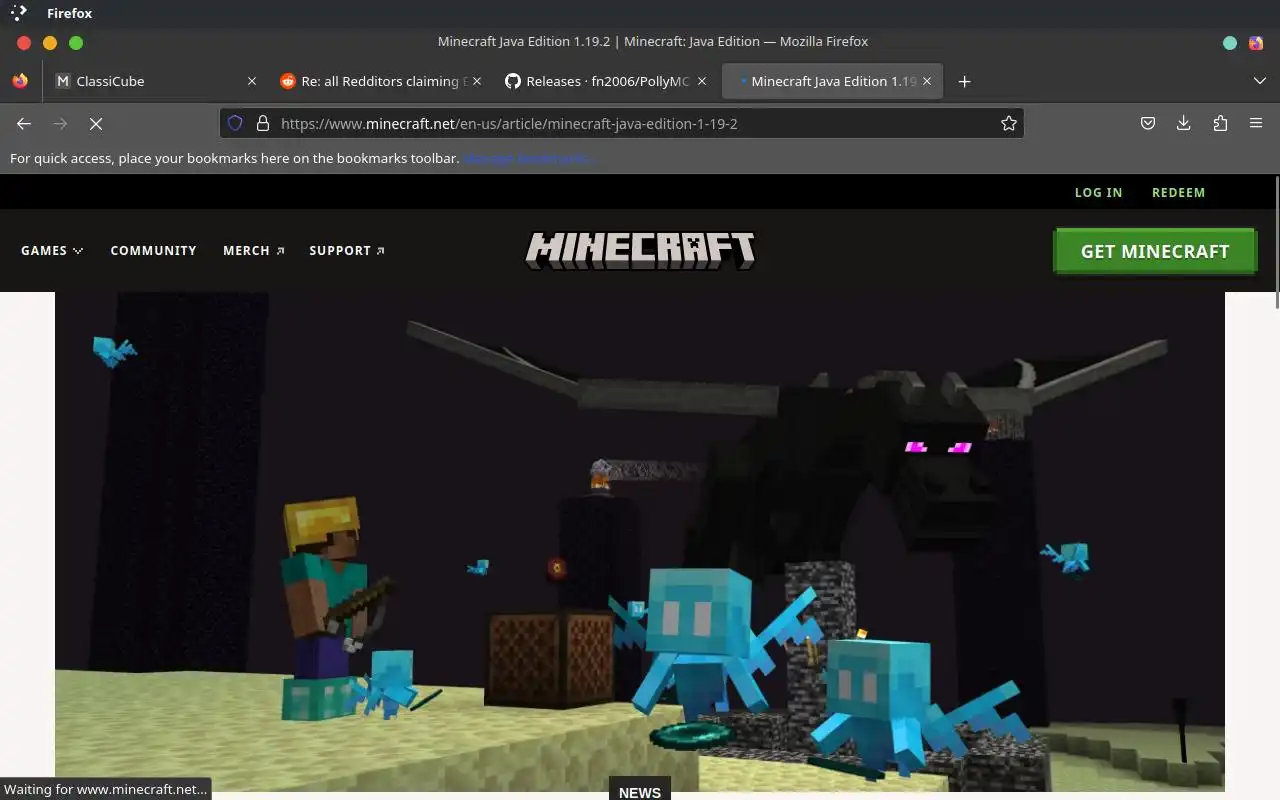Open the SUPPORT external link
This screenshot has width=1280, height=800.
(347, 250)
